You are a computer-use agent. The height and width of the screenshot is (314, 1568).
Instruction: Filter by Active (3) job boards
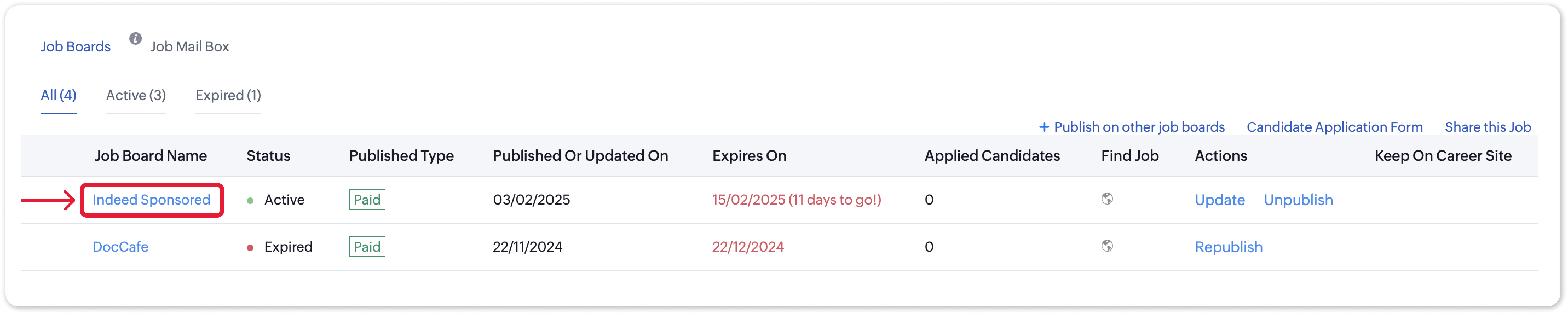[x=136, y=95]
